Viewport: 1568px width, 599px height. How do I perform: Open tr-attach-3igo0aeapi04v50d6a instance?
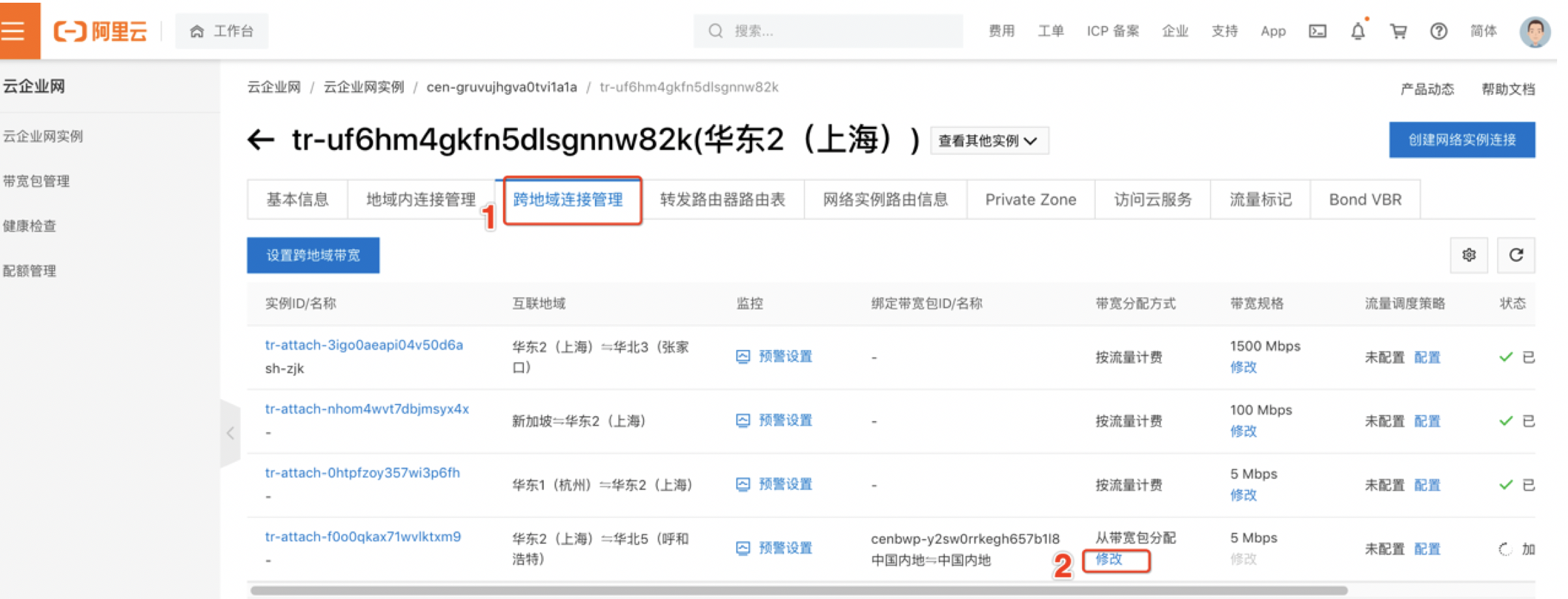click(x=364, y=345)
